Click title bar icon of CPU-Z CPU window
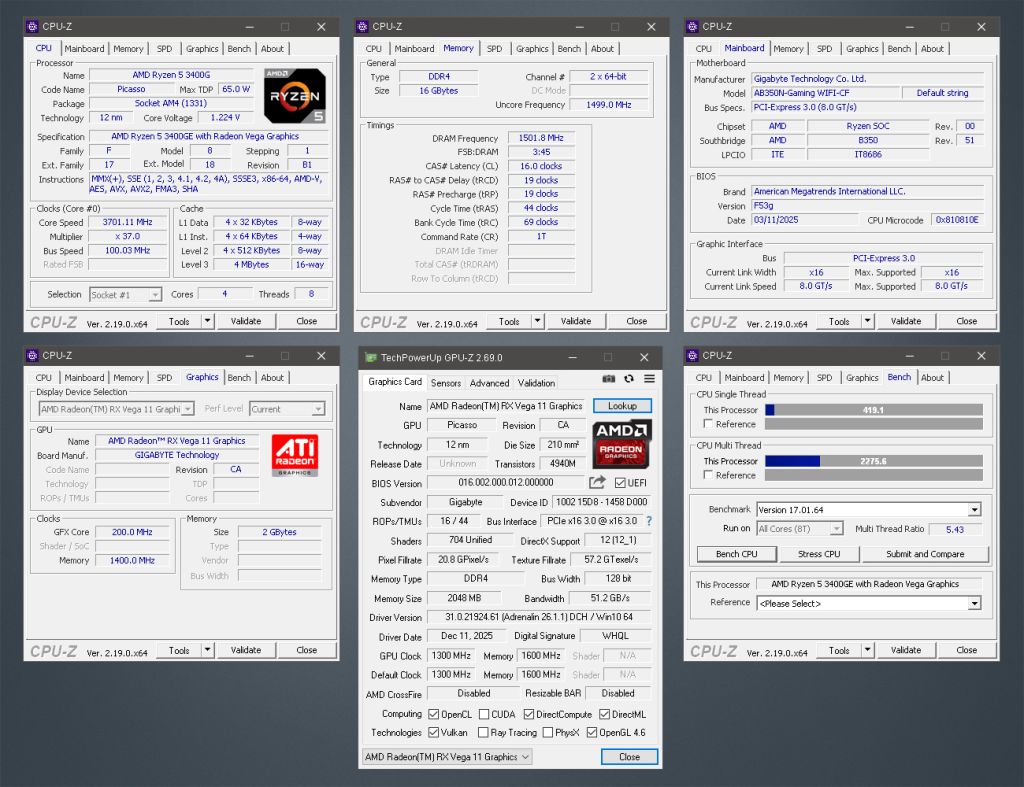Viewport: 1024px width, 787px height. (x=32, y=27)
